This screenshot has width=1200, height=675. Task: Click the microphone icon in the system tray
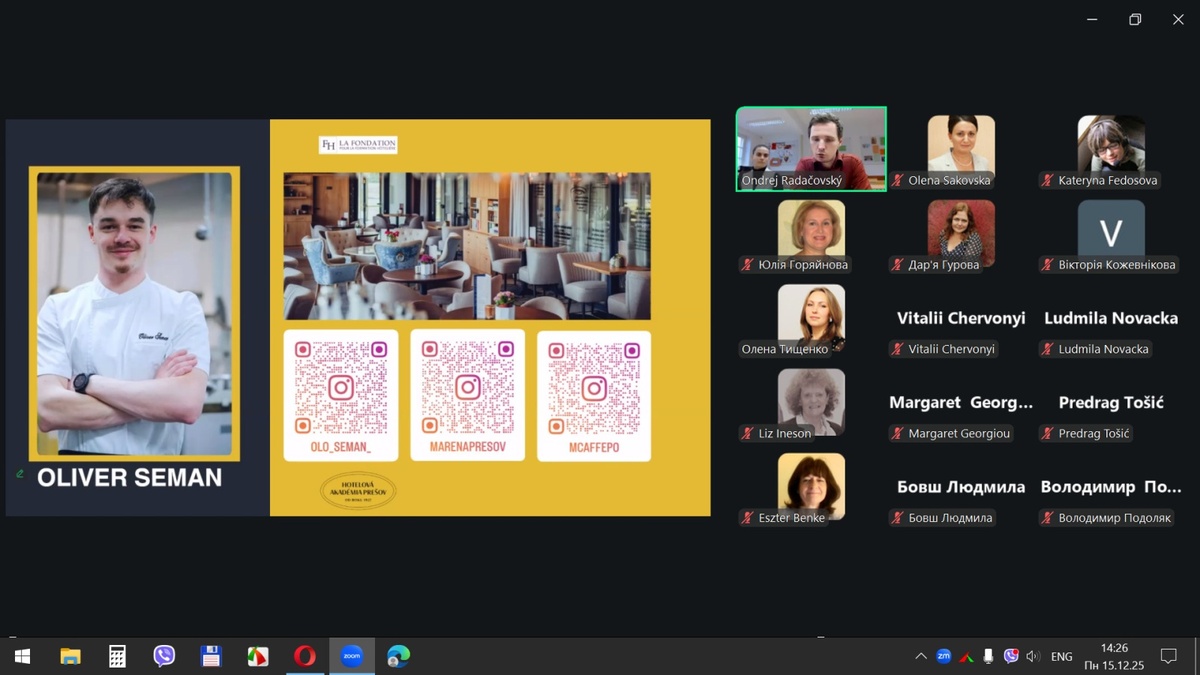[988, 656]
